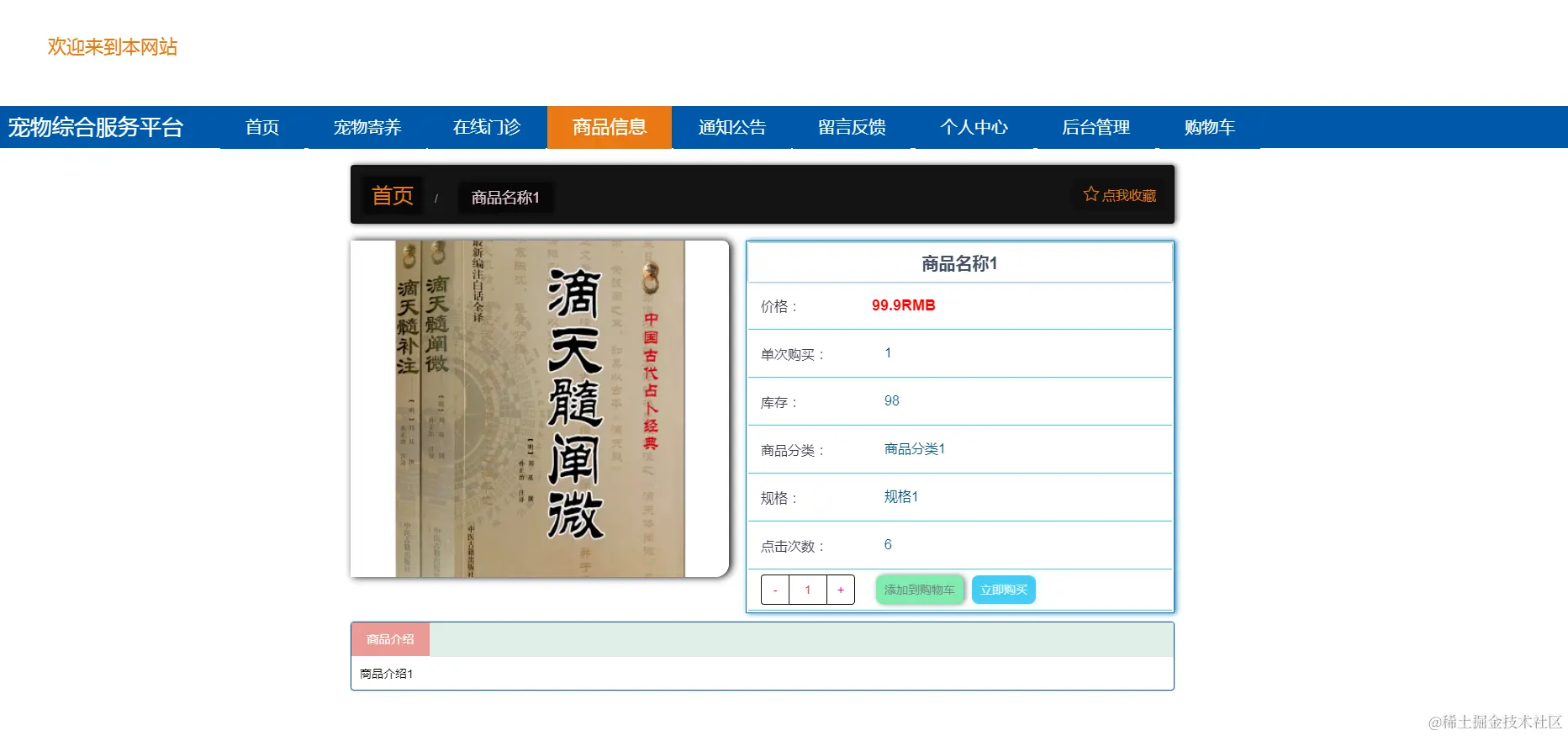Screen dimensions: 1568x736
Task: Click the 商品介绍1 description text
Action: (x=387, y=674)
